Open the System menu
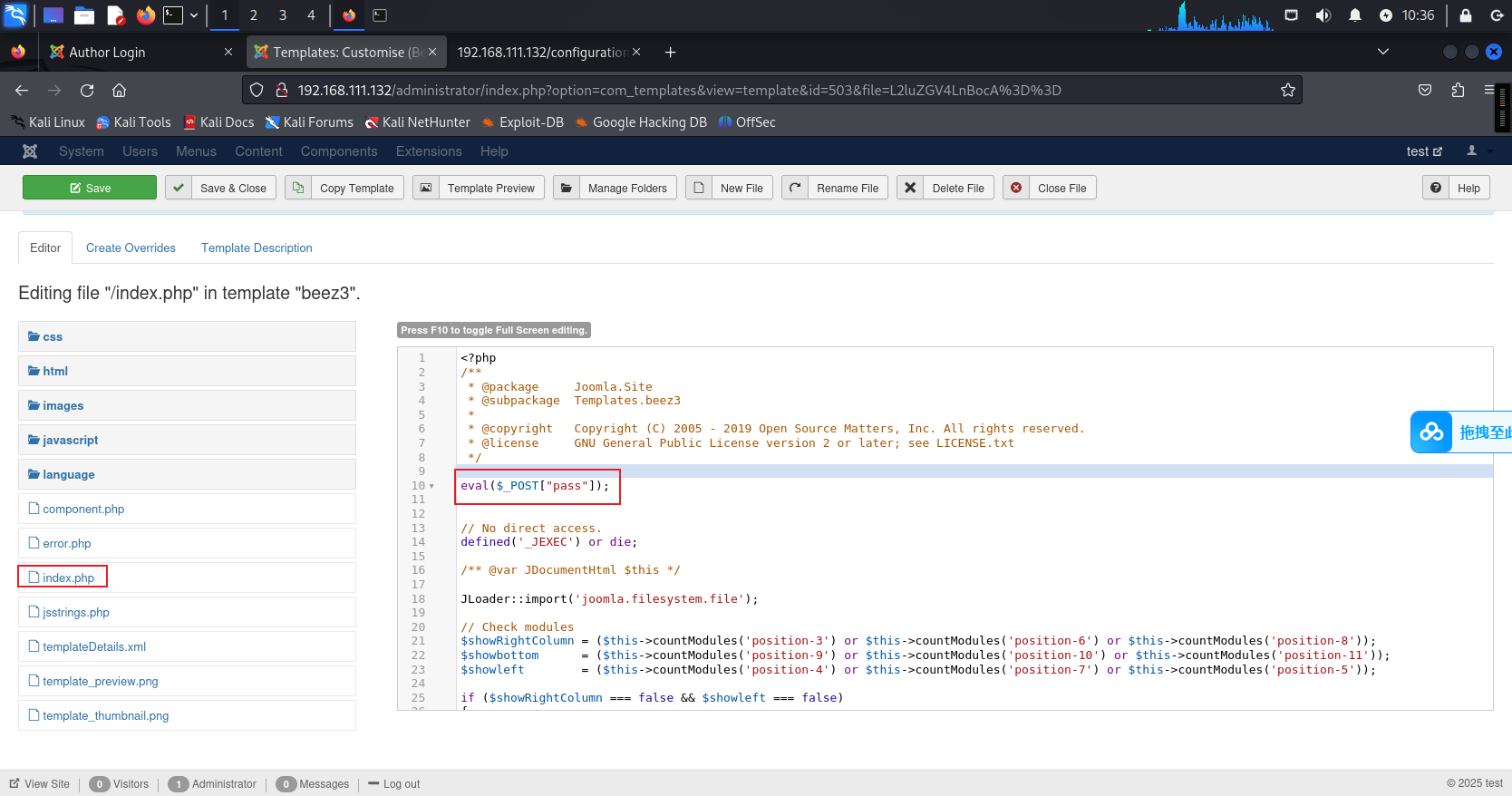Image resolution: width=1512 pixels, height=796 pixels. tap(82, 151)
